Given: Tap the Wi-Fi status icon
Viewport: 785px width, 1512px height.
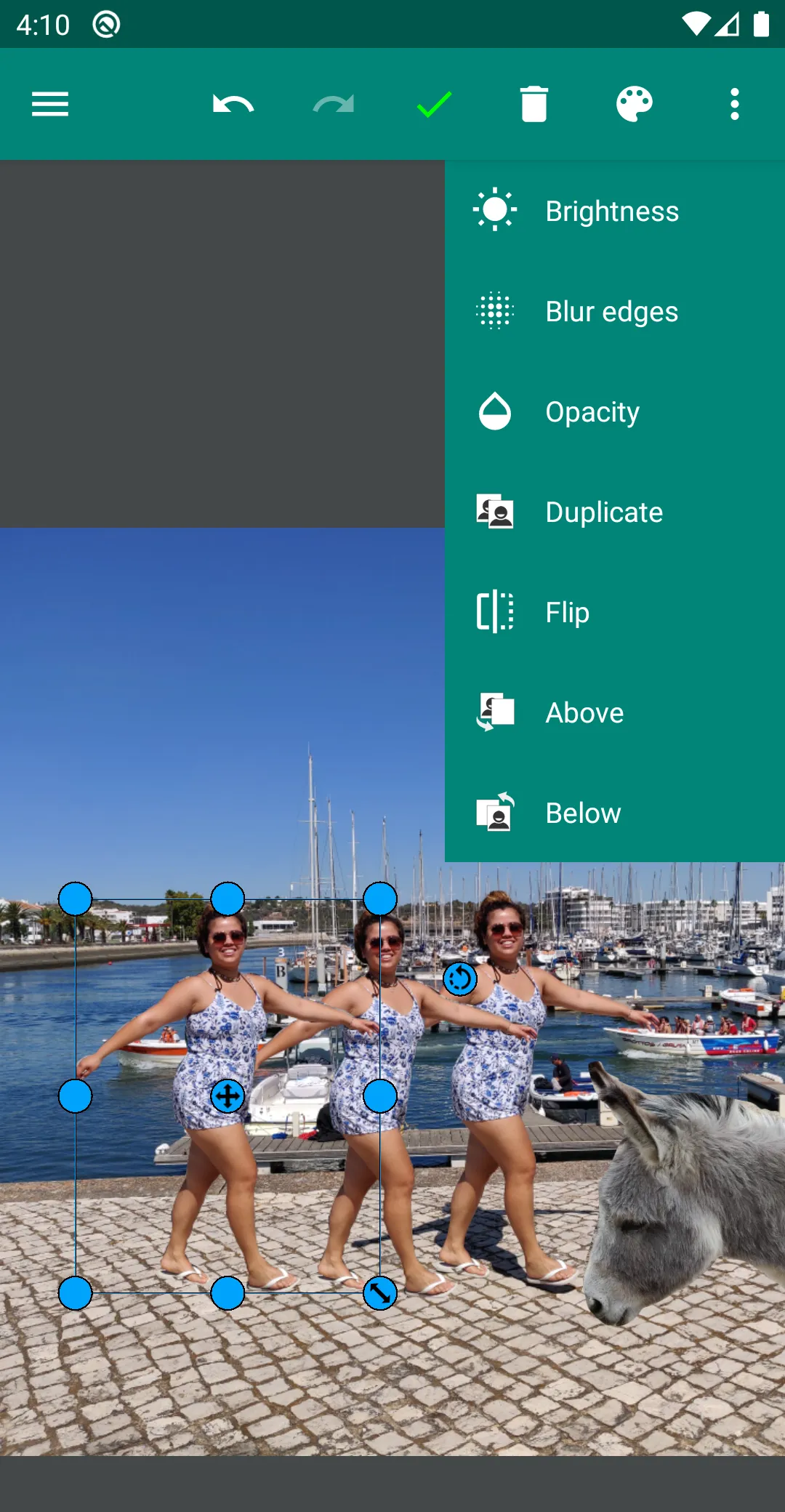Looking at the screenshot, I should pyautogui.click(x=696, y=24).
